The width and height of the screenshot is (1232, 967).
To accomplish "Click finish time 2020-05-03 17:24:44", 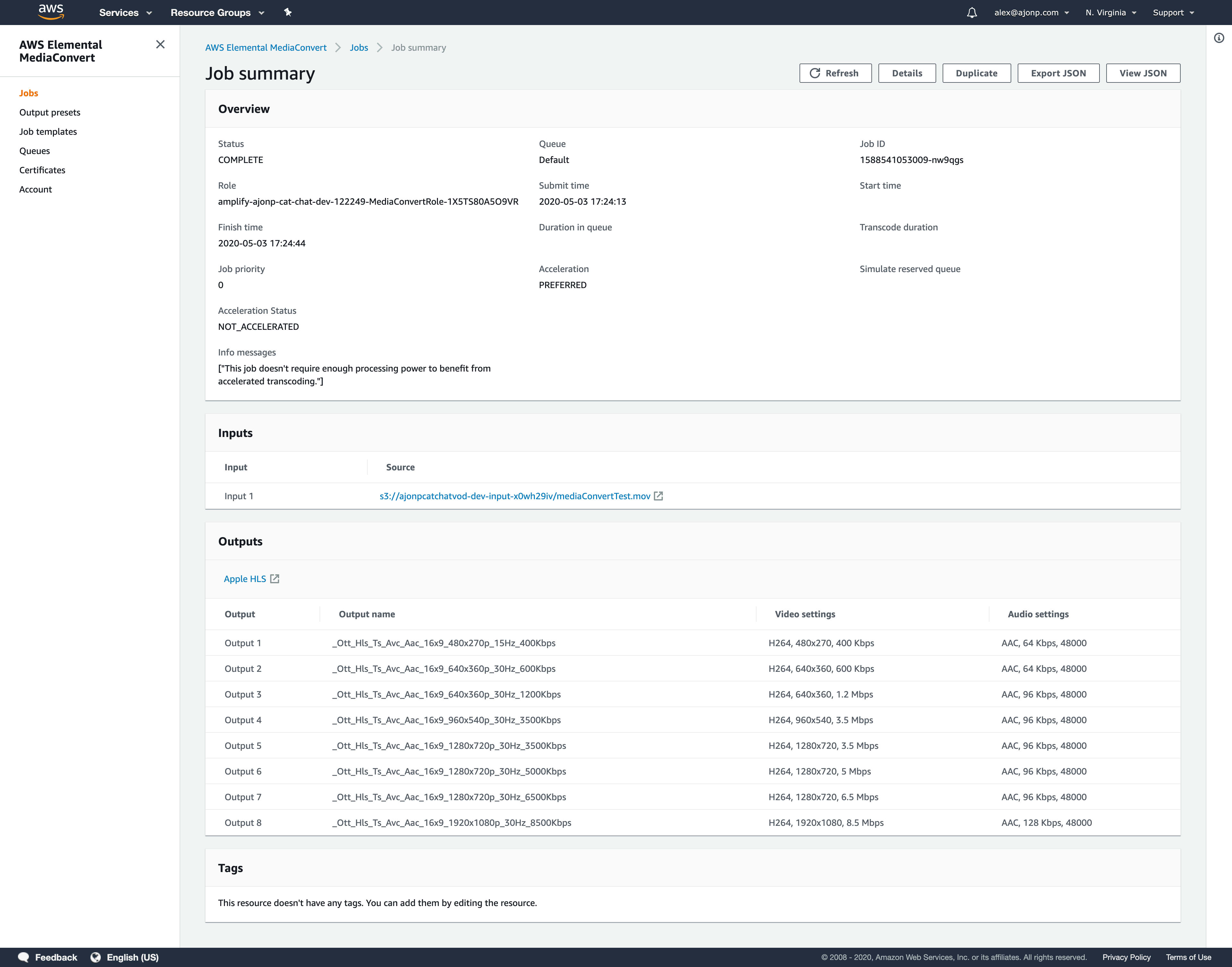I will (x=261, y=244).
